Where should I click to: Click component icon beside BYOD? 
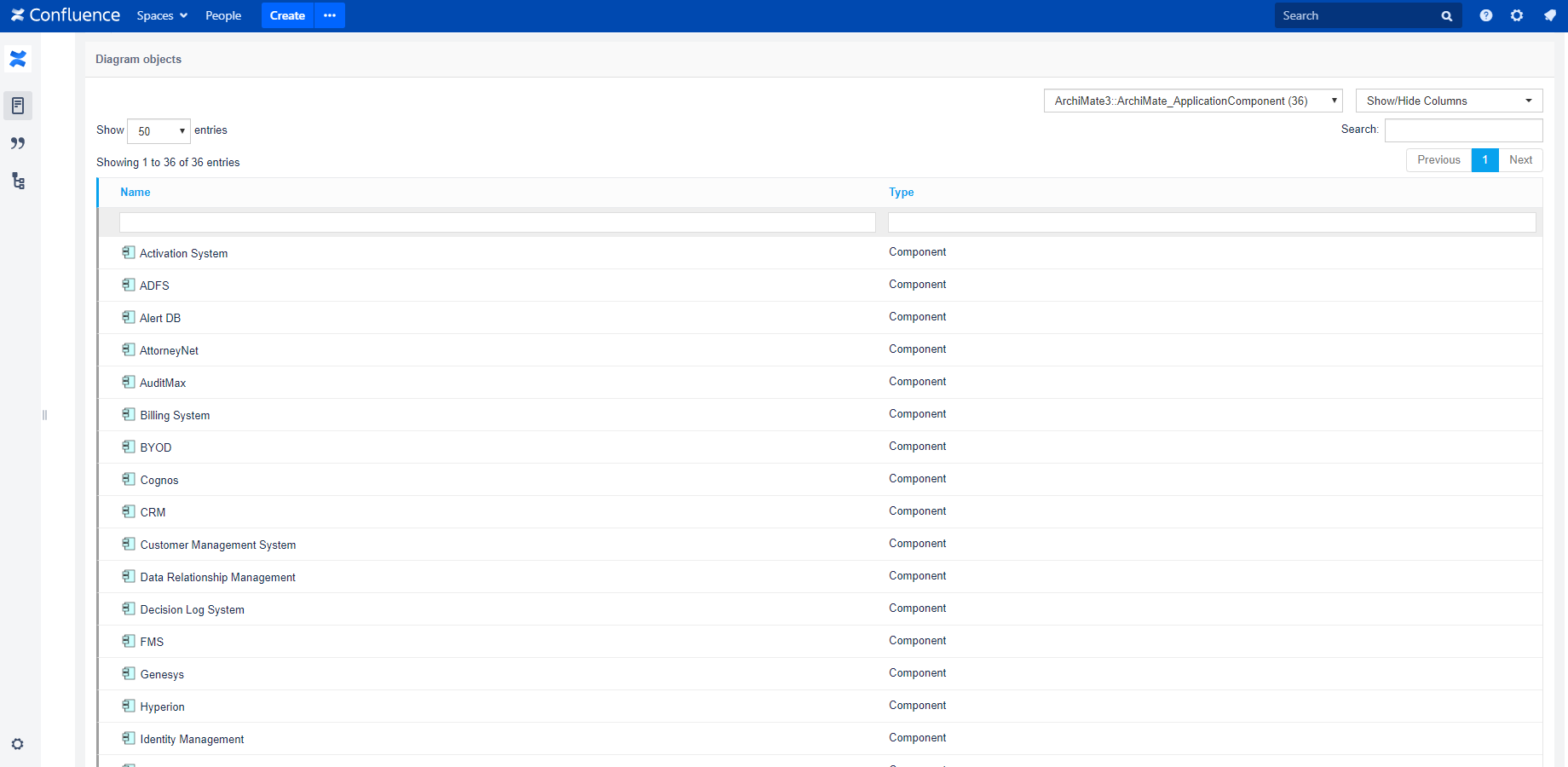click(129, 447)
